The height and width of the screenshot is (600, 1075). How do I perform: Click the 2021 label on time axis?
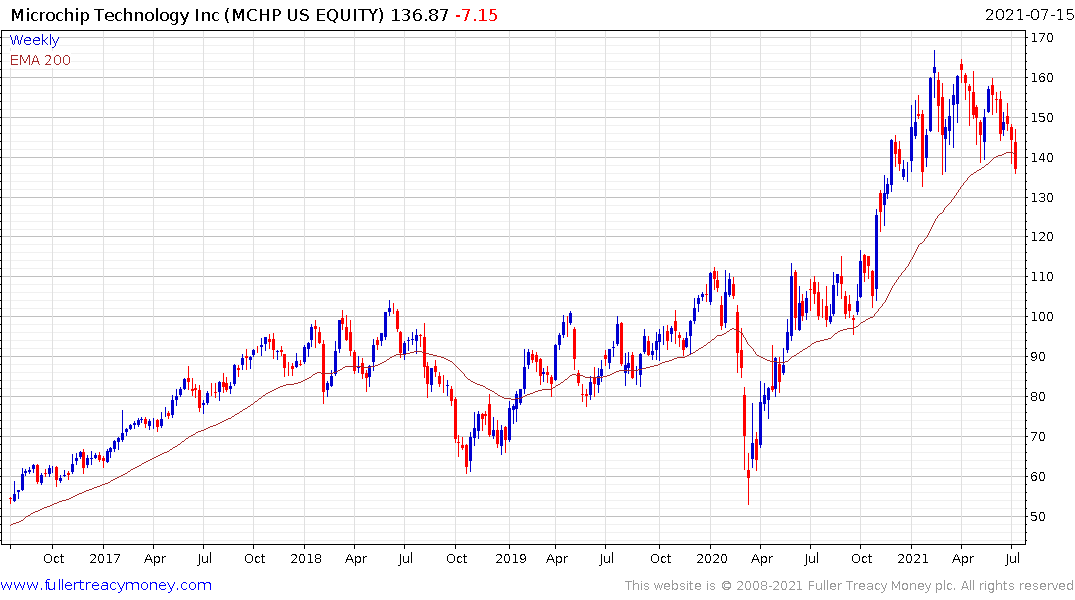(x=913, y=558)
